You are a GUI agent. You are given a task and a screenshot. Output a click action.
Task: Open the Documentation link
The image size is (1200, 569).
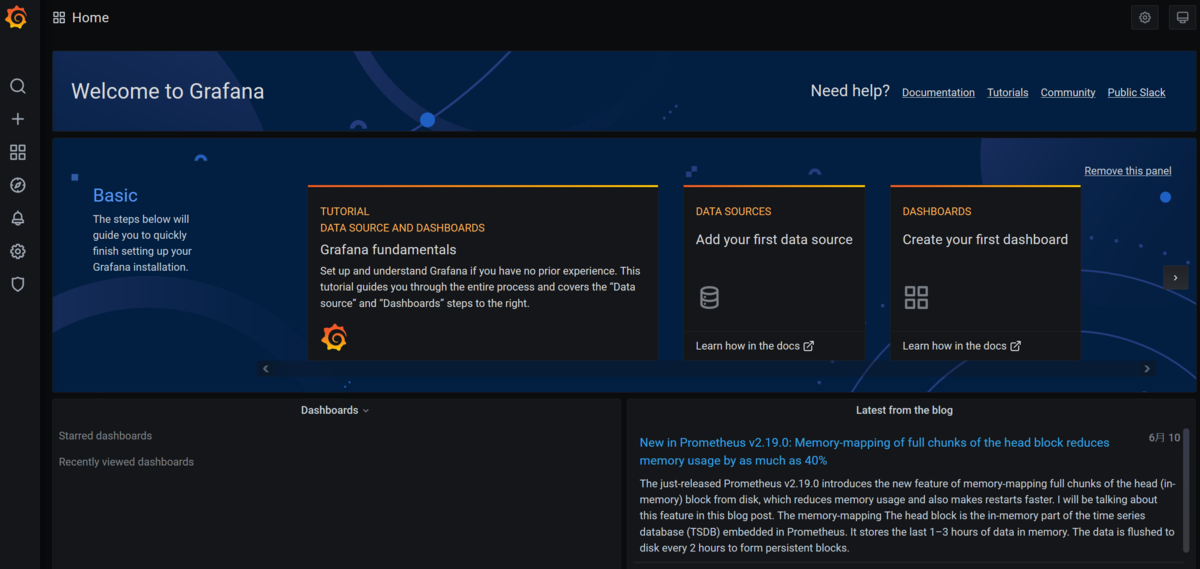(x=938, y=93)
